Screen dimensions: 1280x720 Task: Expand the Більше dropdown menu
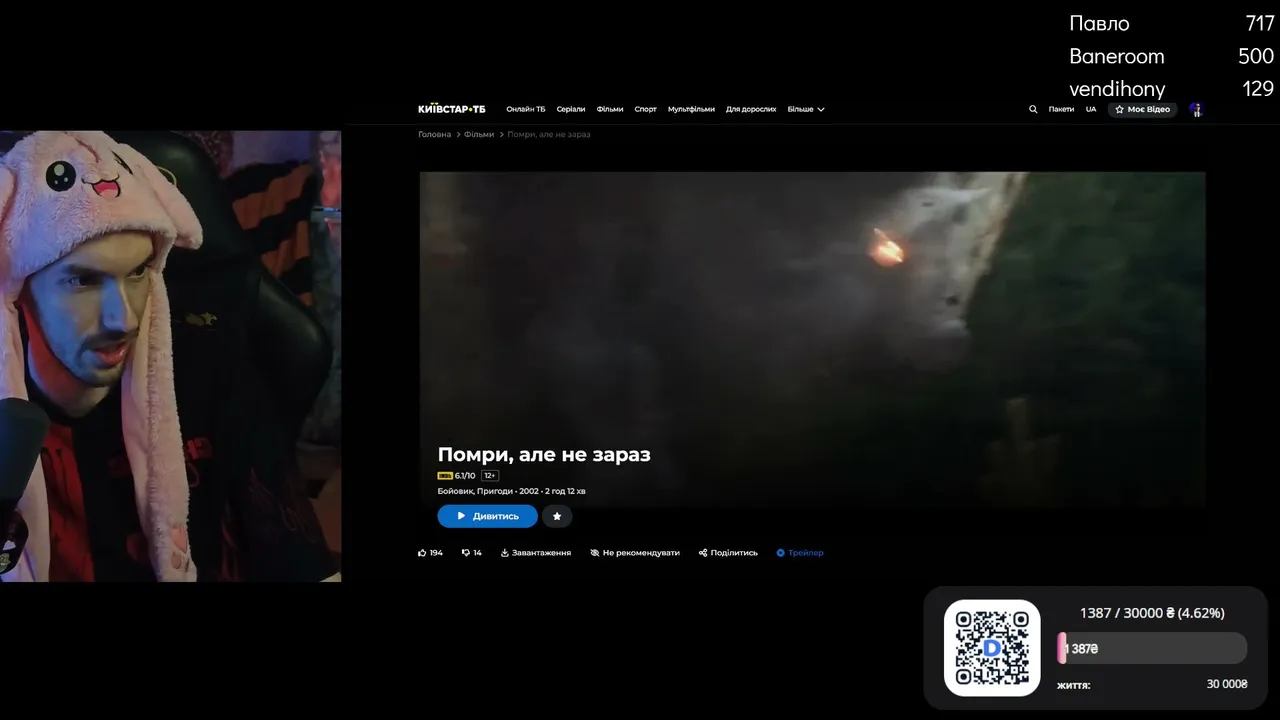click(x=806, y=109)
